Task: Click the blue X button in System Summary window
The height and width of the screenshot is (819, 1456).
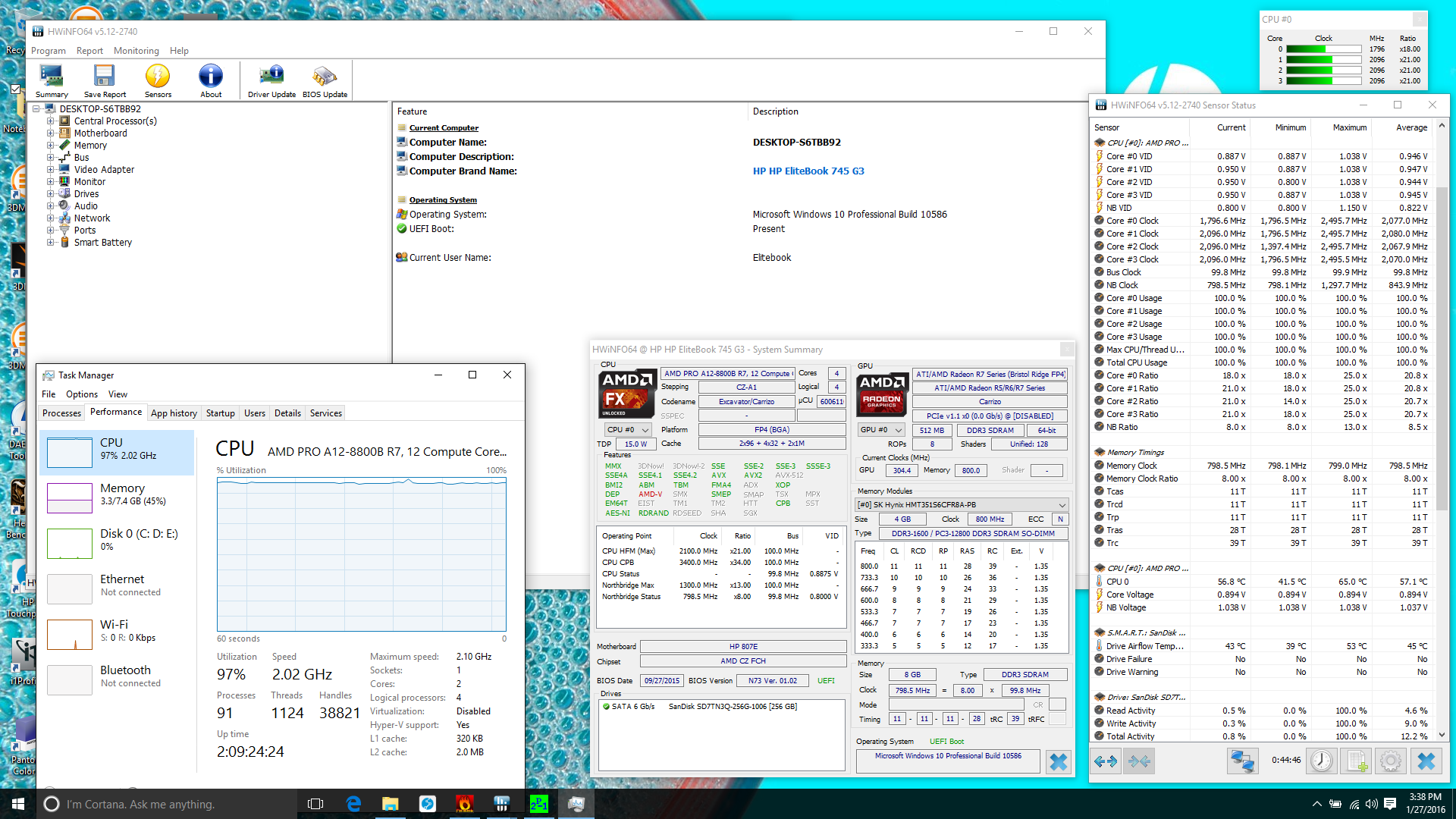Action: [x=1058, y=761]
